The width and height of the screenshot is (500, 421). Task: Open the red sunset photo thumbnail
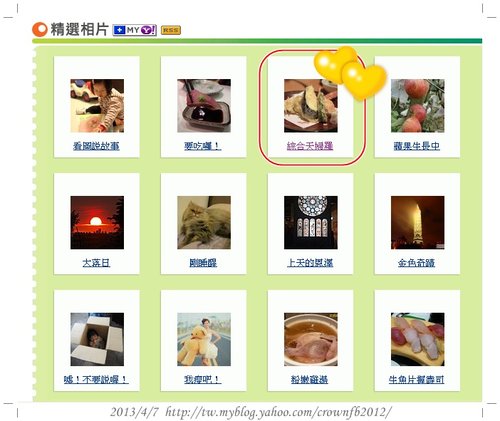(x=97, y=223)
